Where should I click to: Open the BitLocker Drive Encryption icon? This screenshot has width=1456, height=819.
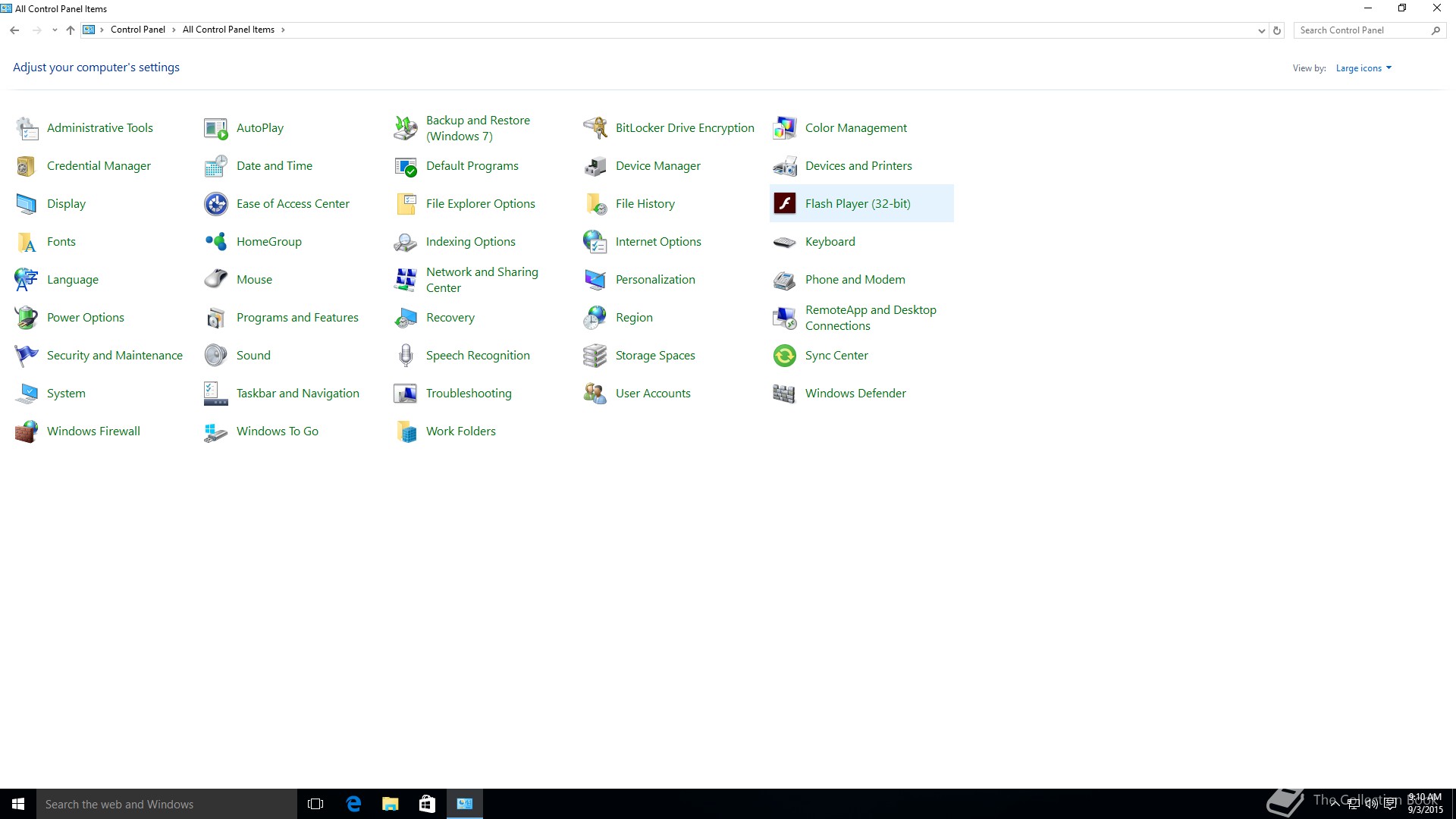[595, 128]
